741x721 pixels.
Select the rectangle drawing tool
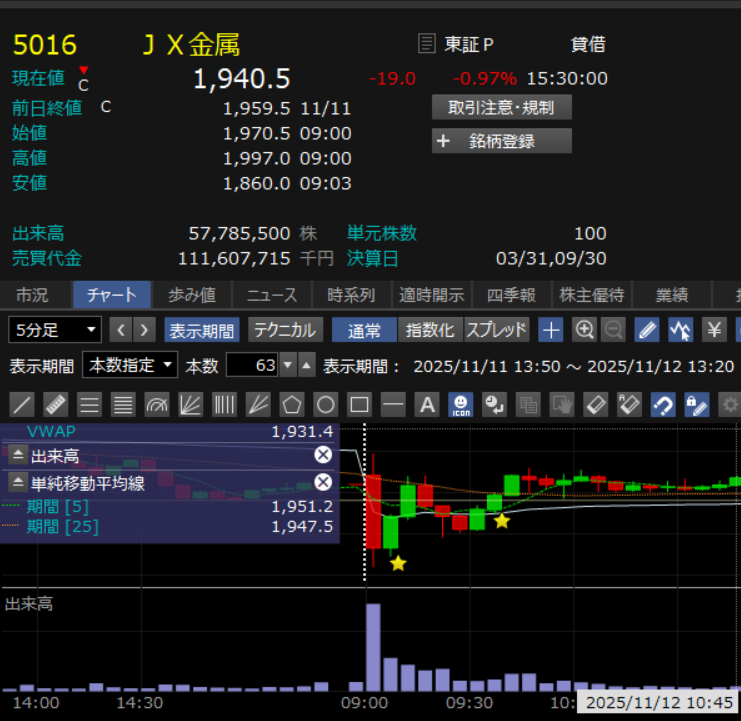pyautogui.click(x=359, y=405)
